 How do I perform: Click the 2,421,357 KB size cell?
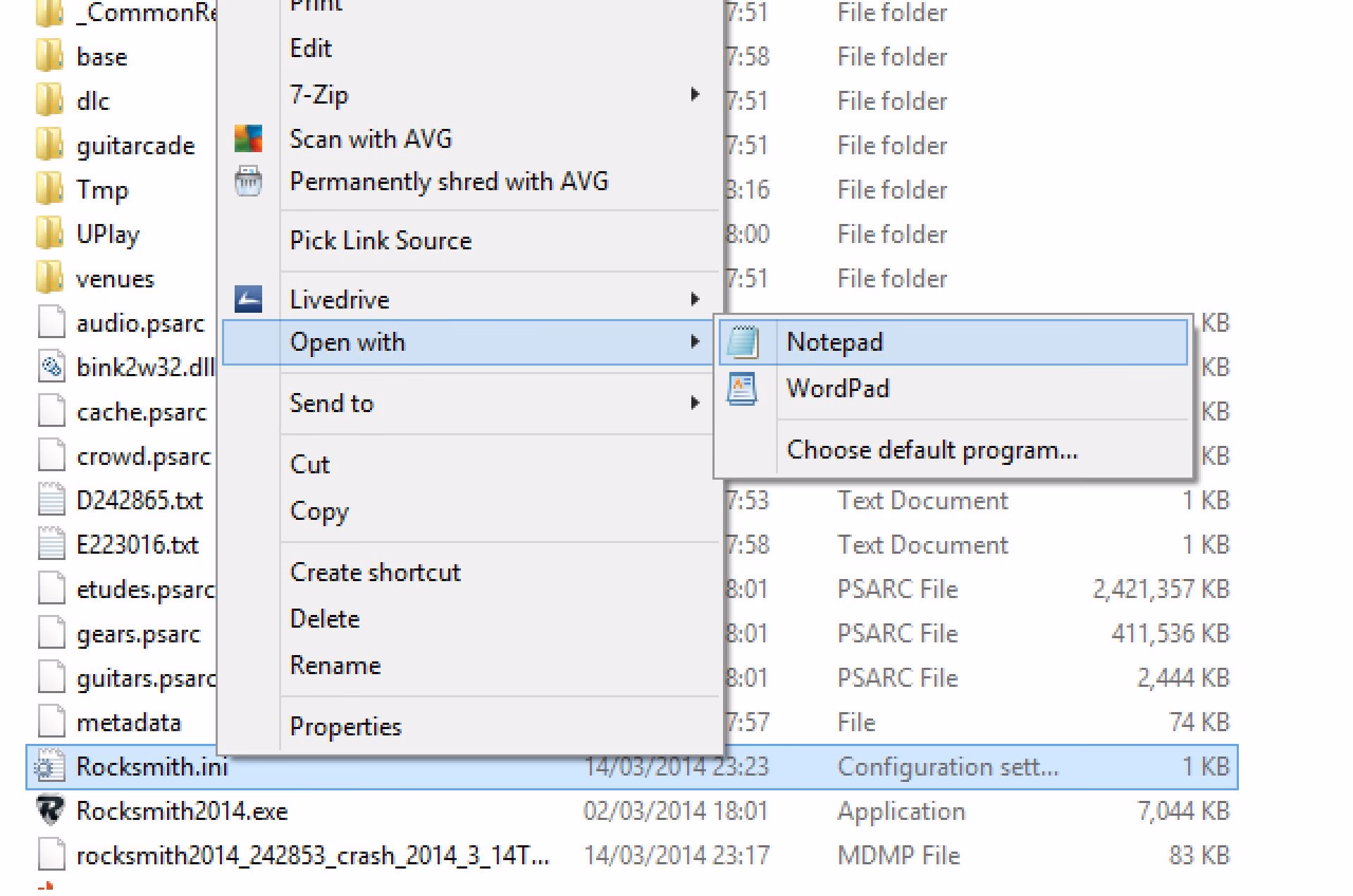(1161, 589)
